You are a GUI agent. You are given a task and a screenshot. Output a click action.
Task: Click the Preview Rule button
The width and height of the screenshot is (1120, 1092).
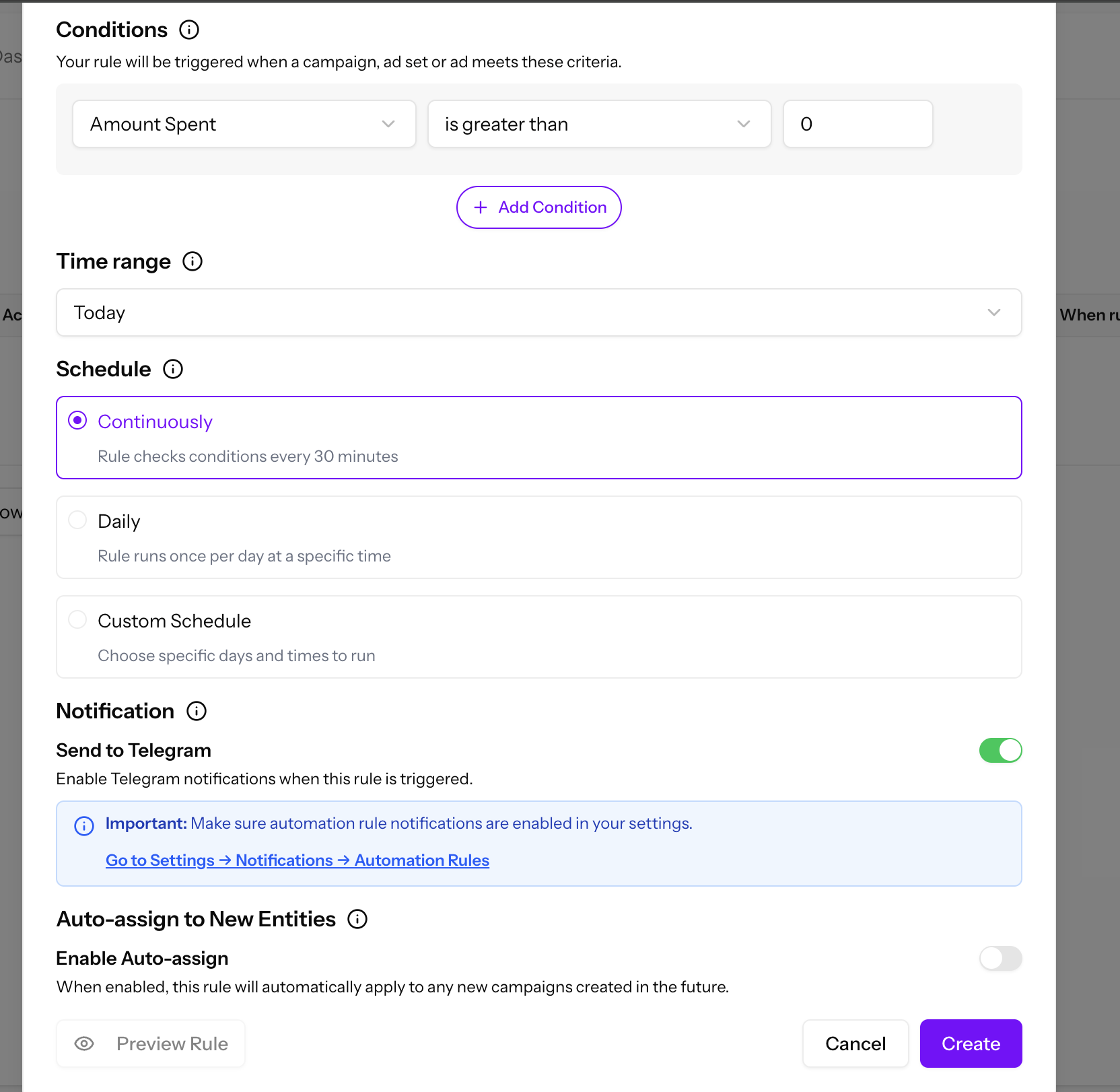coord(150,1043)
